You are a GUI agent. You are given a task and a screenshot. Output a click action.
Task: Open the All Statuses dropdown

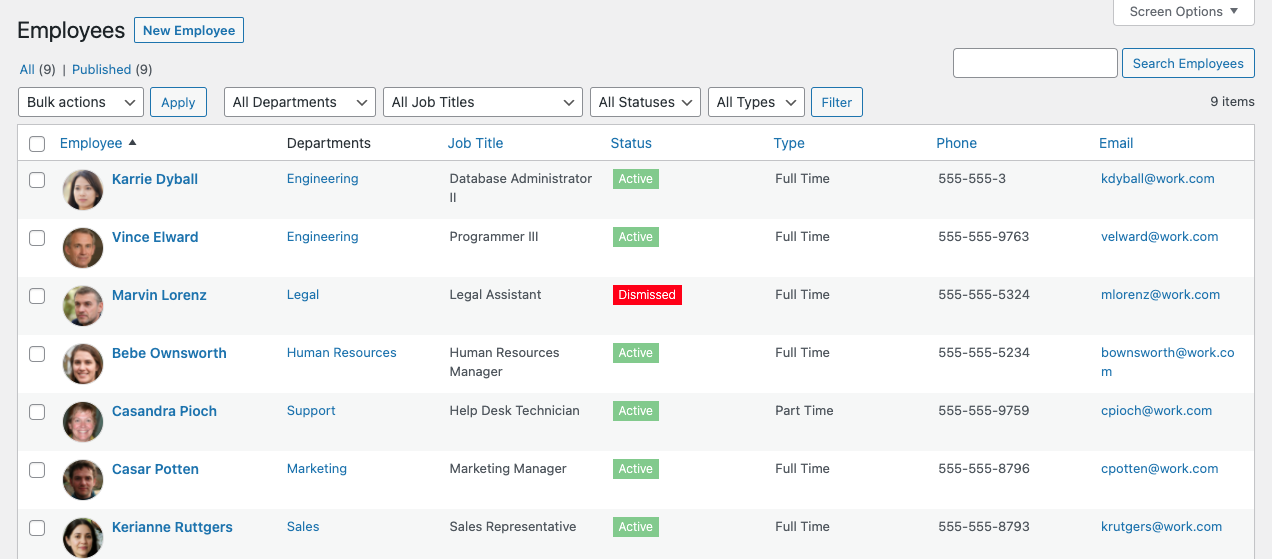(x=646, y=102)
